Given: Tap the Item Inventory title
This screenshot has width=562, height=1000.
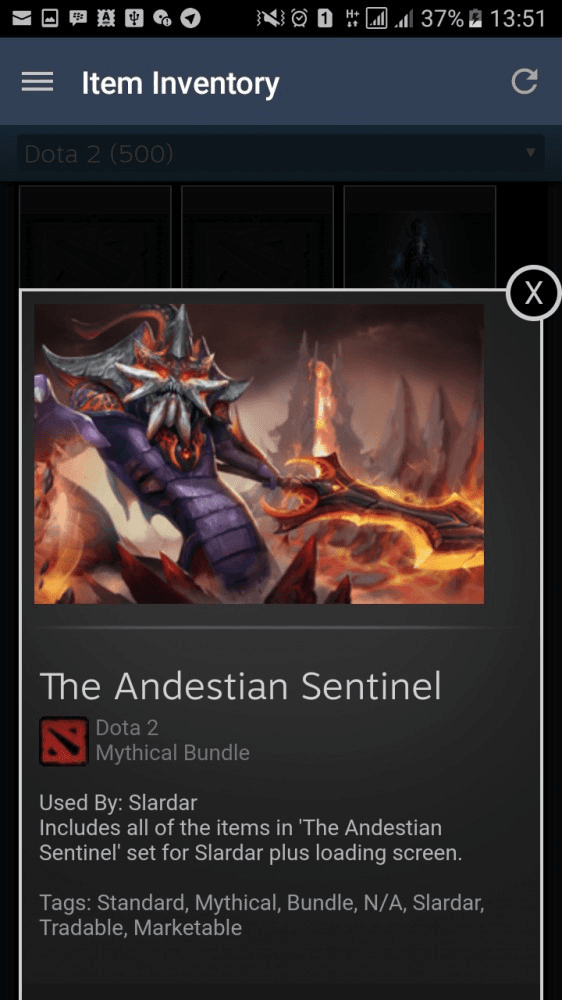Looking at the screenshot, I should pyautogui.click(x=181, y=84).
